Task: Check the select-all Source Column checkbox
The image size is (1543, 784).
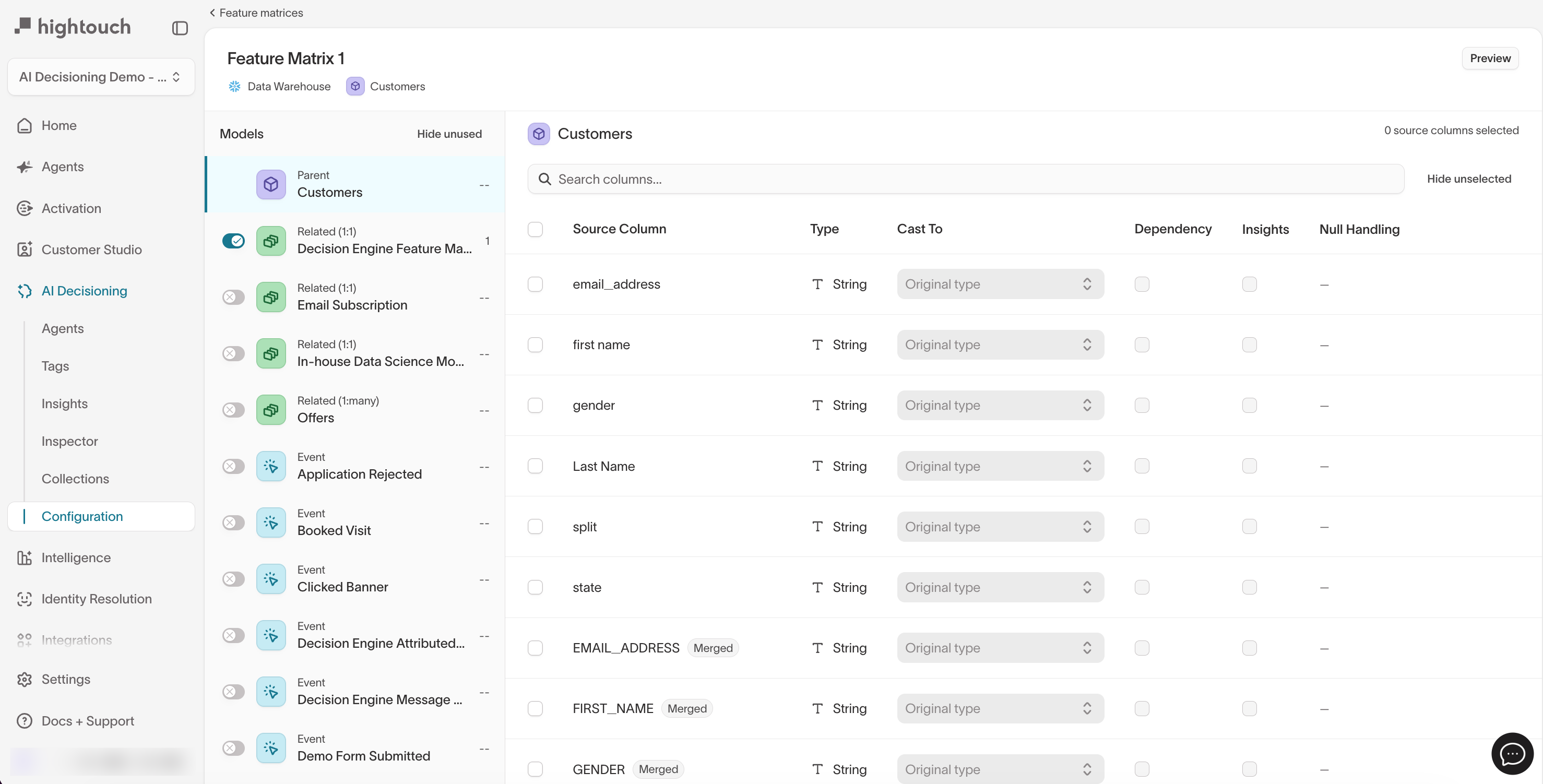Action: [535, 229]
